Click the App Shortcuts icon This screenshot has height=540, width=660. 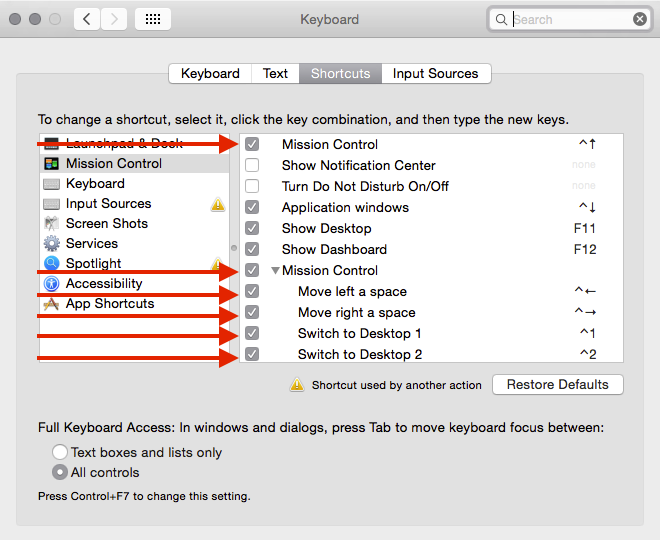(x=51, y=304)
